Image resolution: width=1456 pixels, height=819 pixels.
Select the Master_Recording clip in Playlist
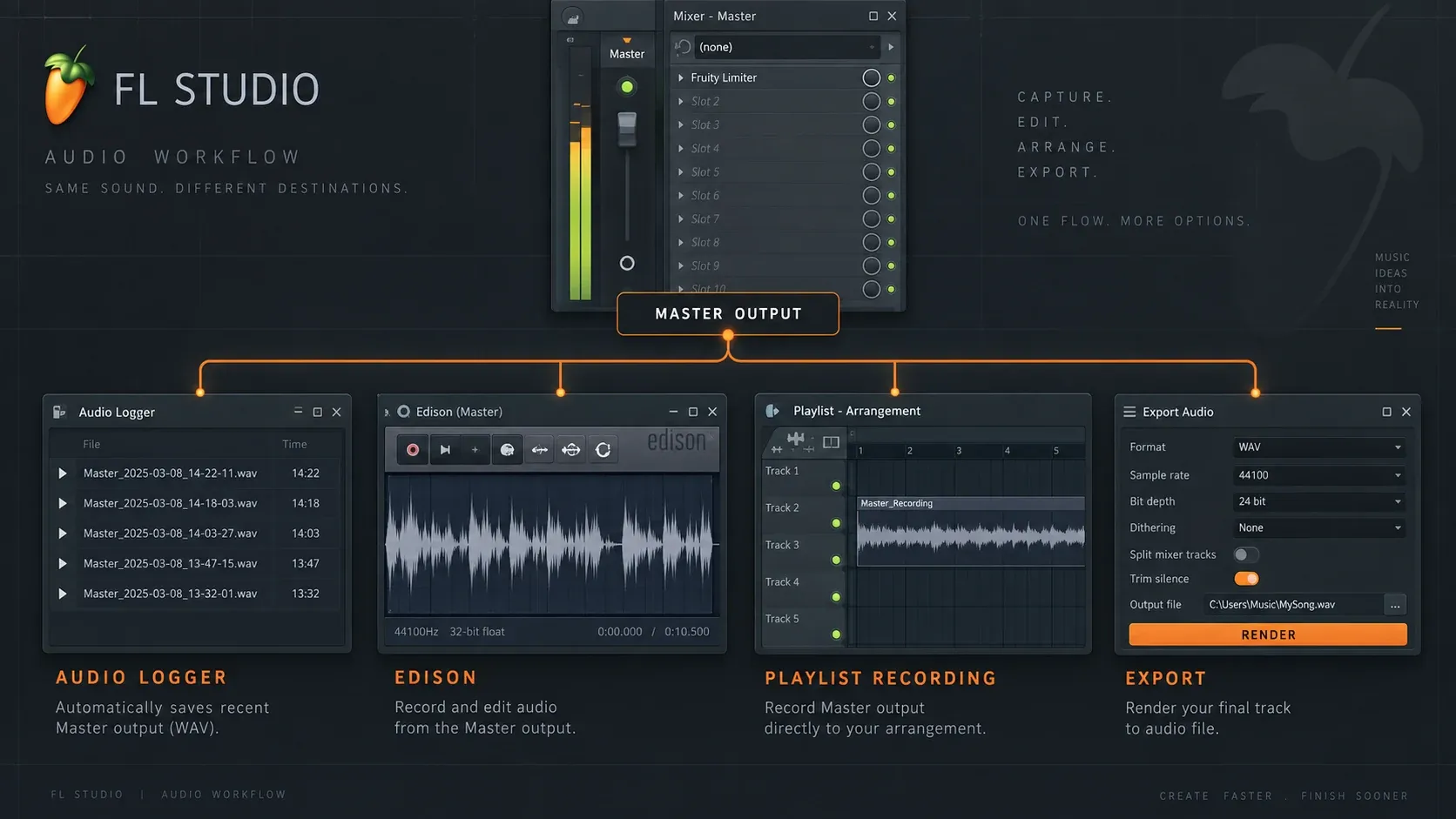coord(971,531)
